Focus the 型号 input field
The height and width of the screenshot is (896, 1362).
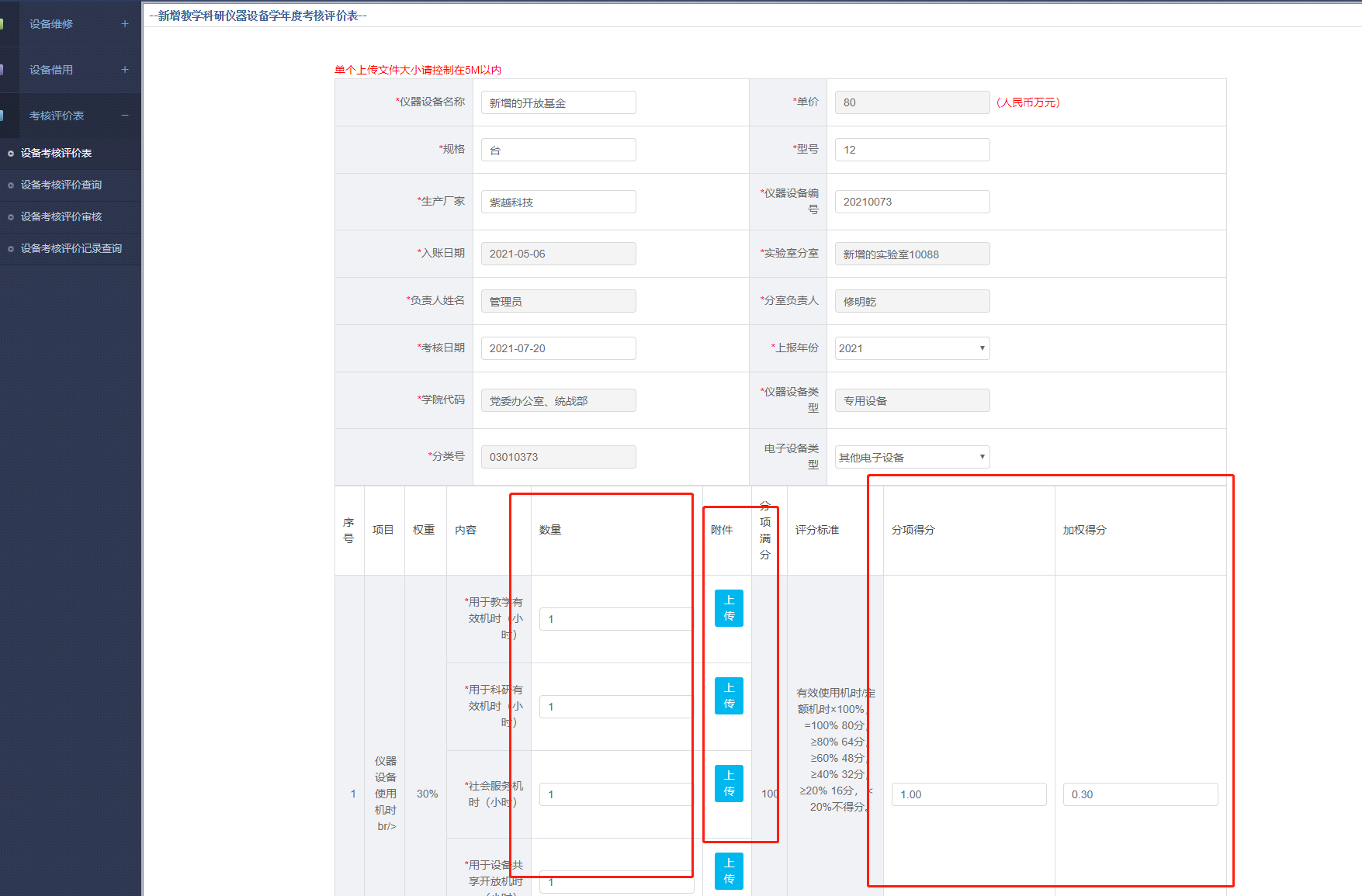coord(911,150)
